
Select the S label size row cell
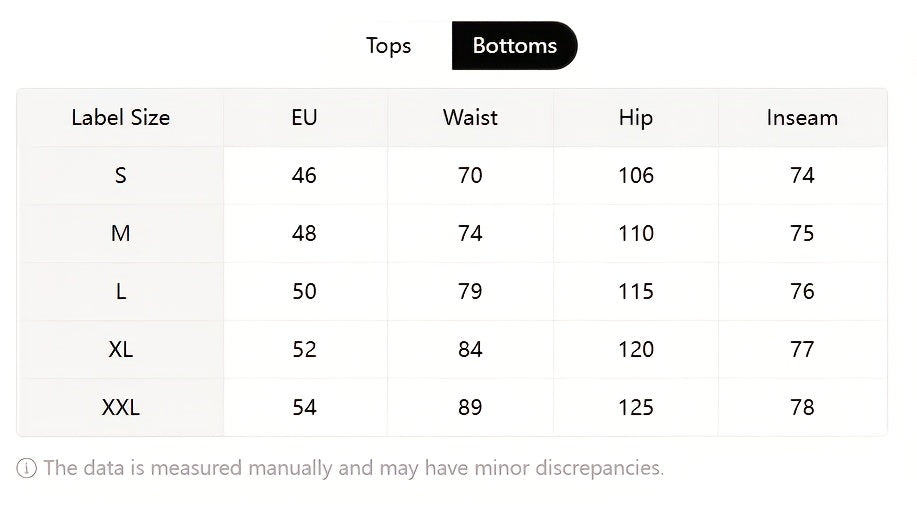click(x=121, y=176)
